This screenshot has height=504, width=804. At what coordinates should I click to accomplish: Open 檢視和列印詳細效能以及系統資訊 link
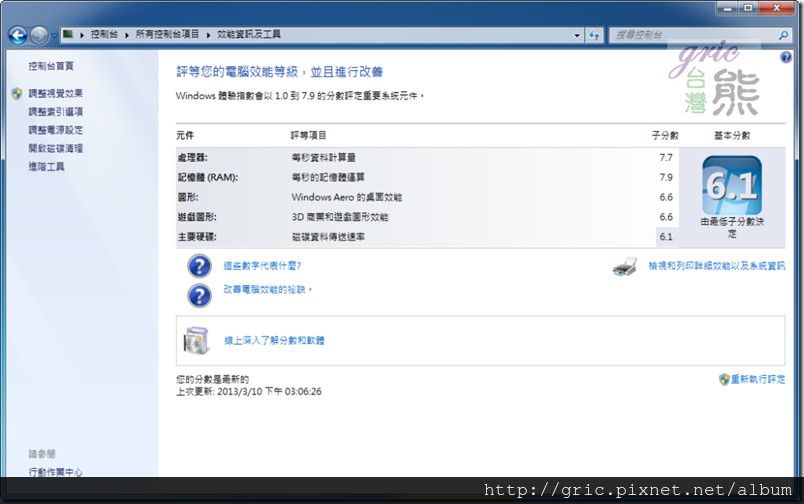716,266
